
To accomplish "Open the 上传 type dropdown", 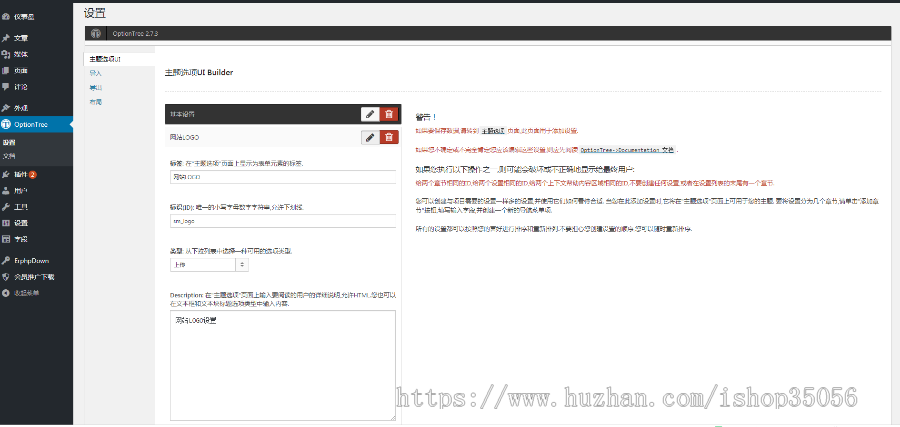I will pos(209,265).
